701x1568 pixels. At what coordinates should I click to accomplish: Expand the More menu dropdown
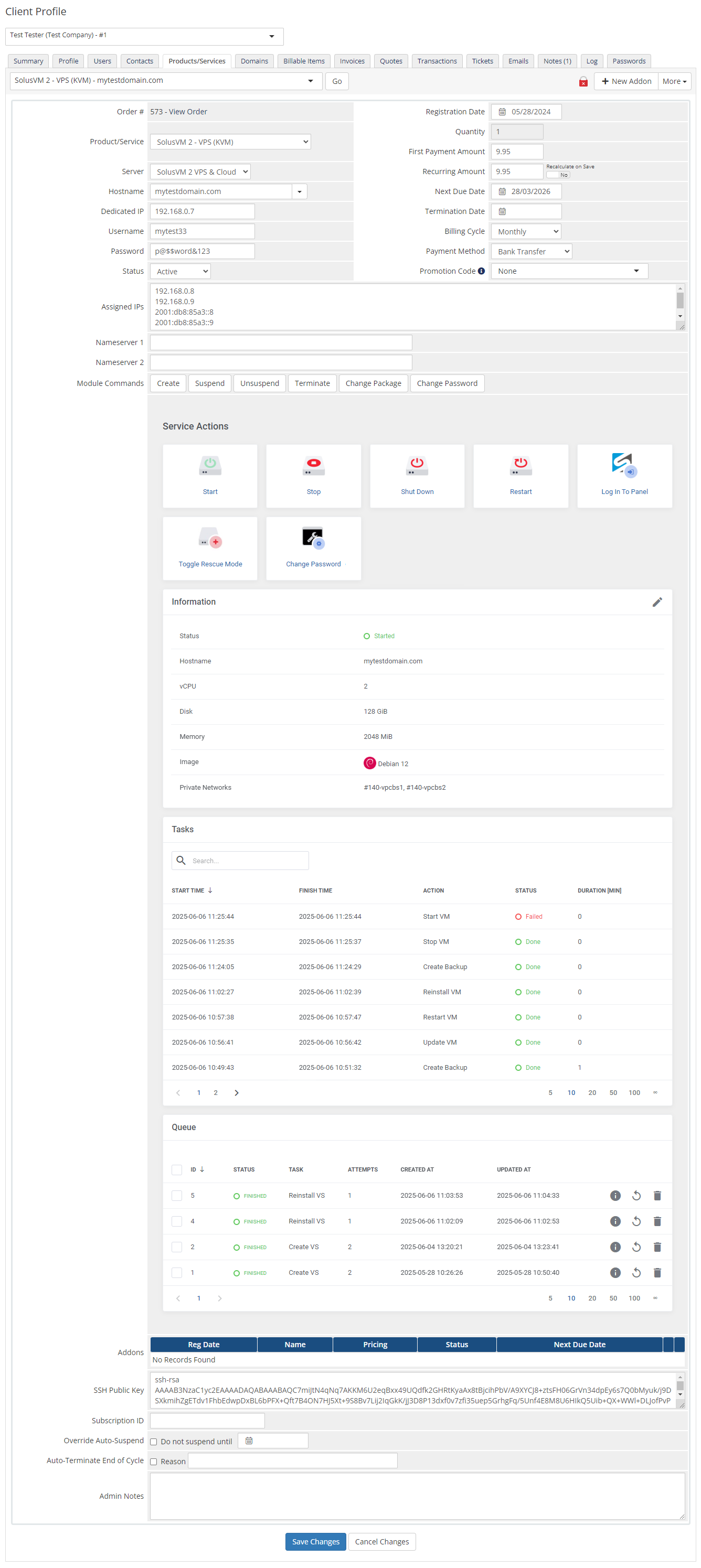coord(674,82)
